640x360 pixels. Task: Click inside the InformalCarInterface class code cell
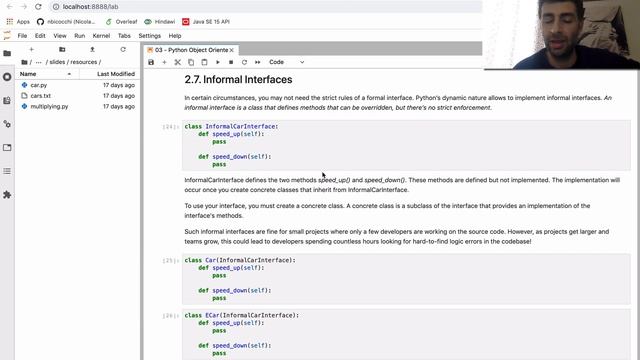click(x=406, y=145)
